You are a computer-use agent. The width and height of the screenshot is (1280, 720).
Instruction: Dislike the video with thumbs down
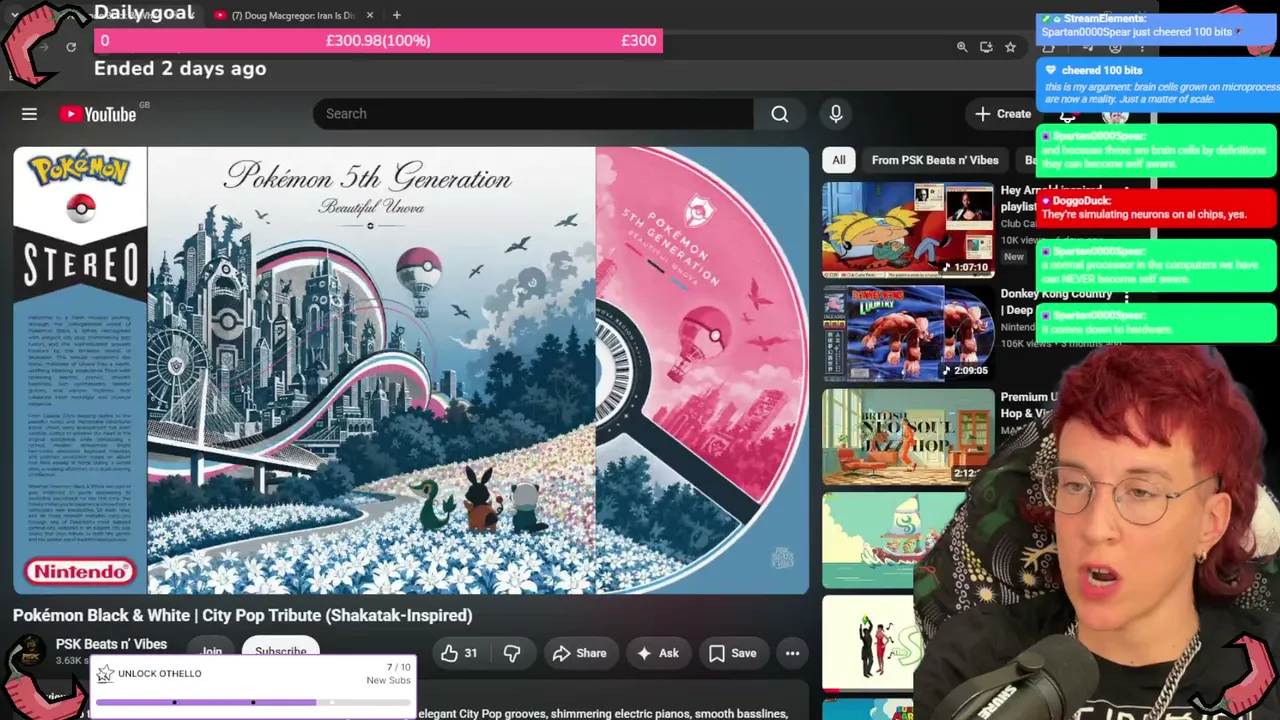(512, 653)
